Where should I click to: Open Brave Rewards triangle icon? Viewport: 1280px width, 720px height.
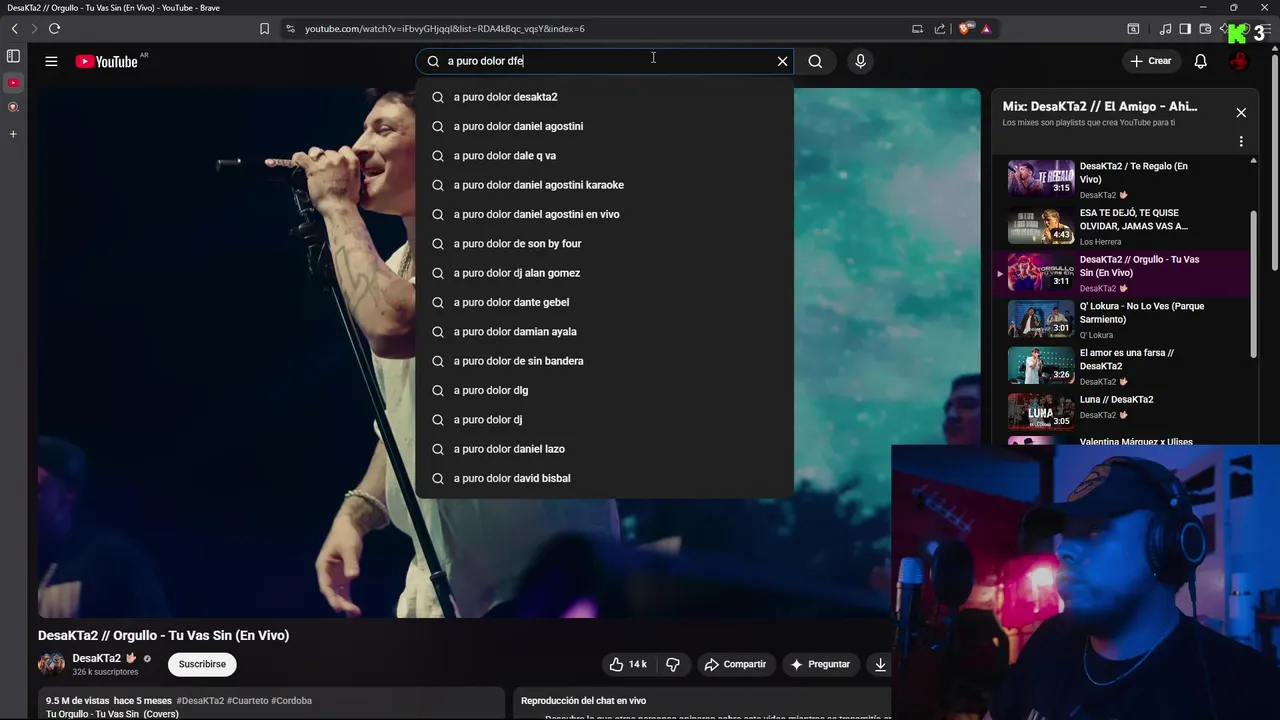pyautogui.click(x=986, y=29)
